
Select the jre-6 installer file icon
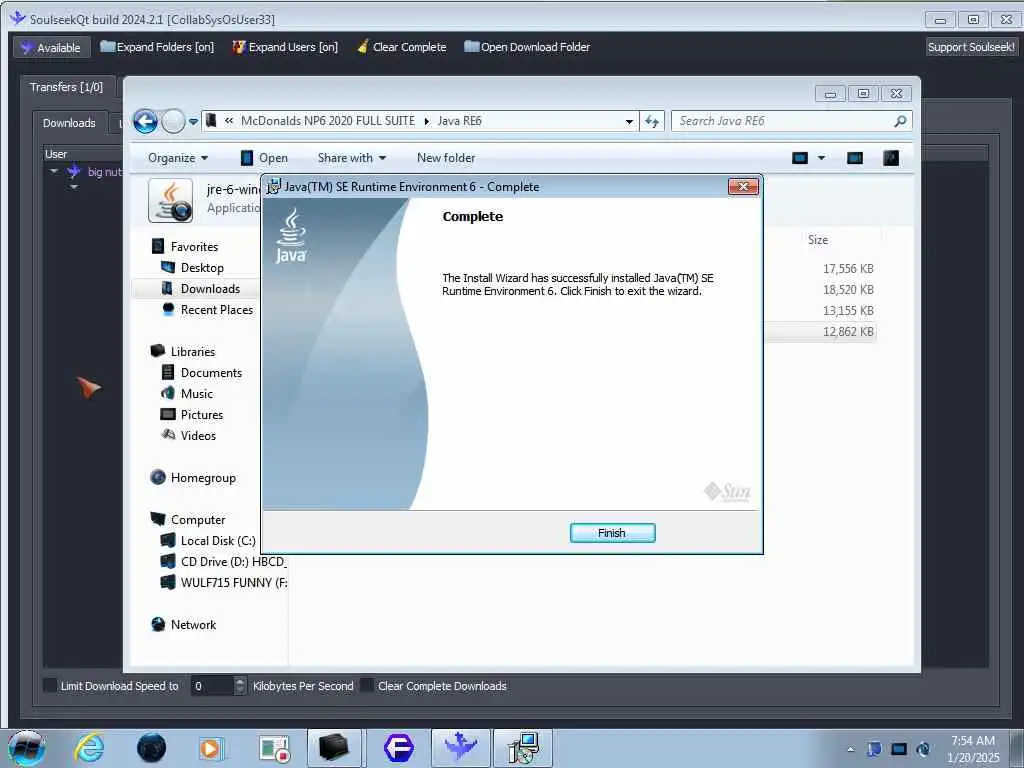pyautogui.click(x=170, y=200)
